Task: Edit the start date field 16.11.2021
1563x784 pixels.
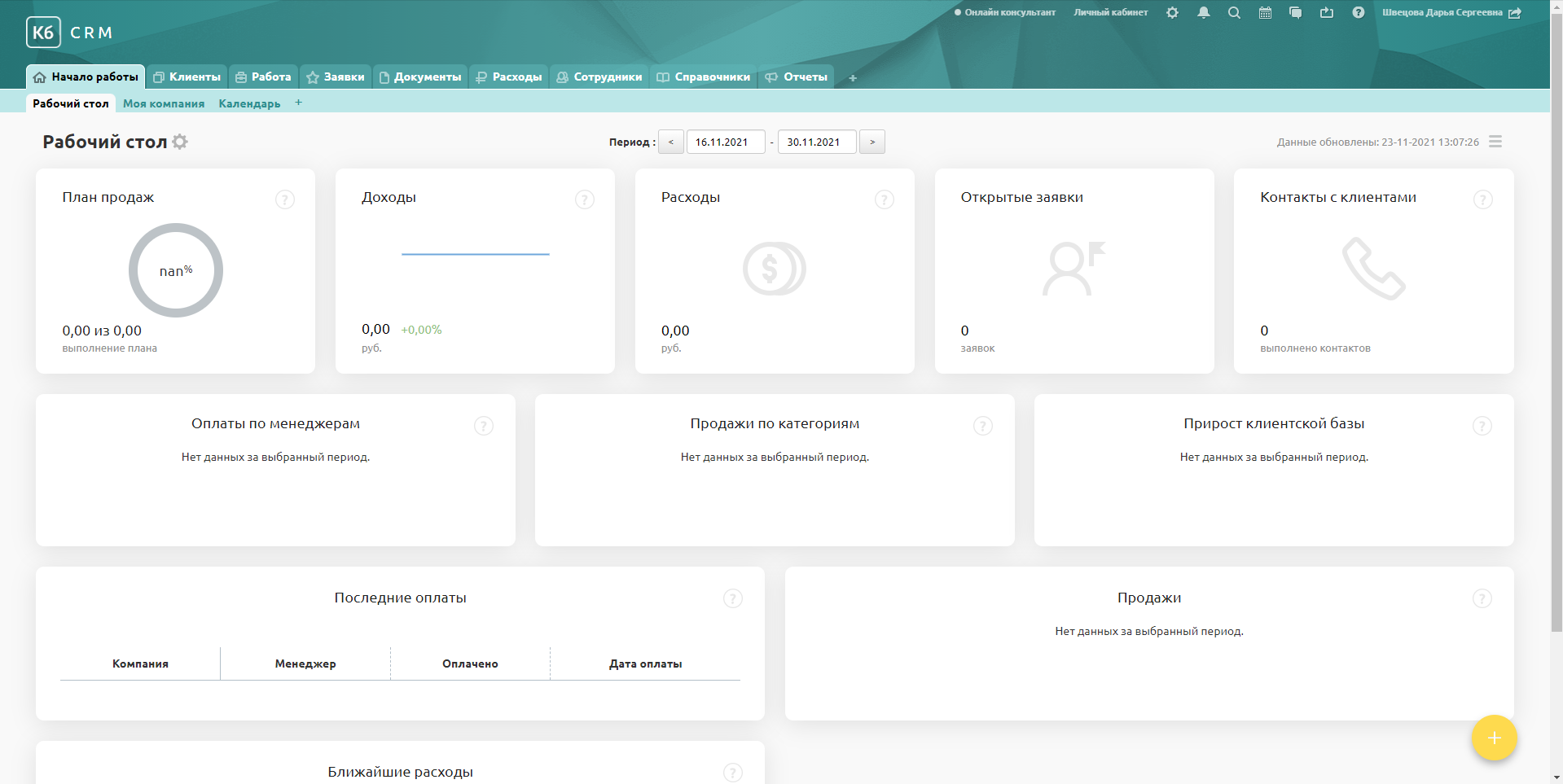Action: 726,142
